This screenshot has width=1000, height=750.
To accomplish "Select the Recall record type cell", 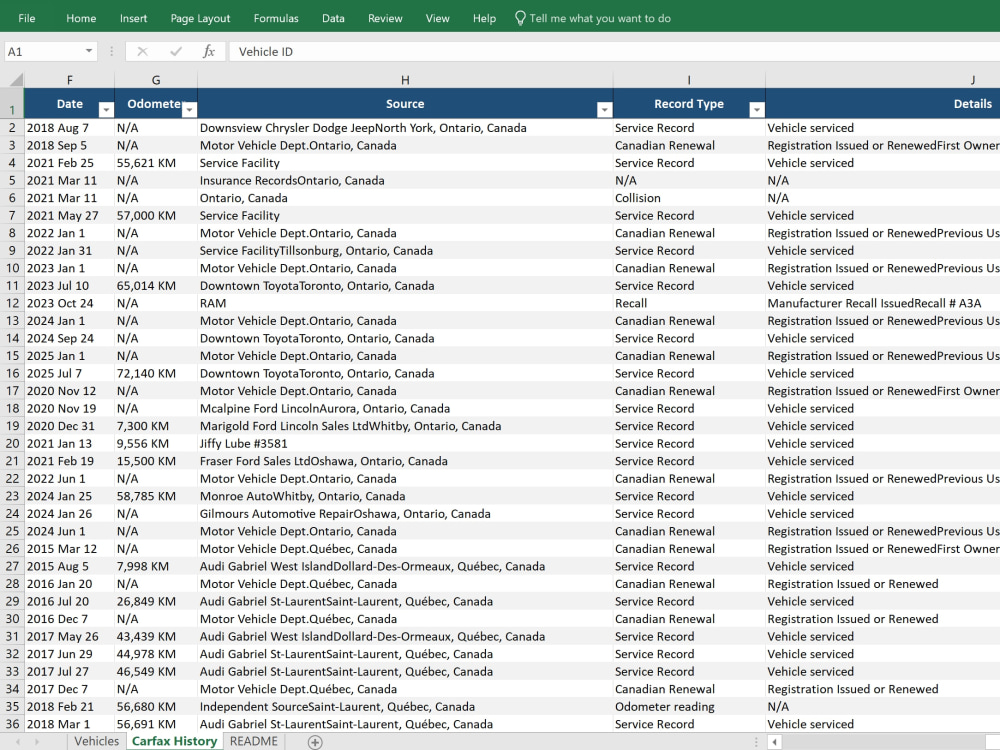I will click(689, 303).
